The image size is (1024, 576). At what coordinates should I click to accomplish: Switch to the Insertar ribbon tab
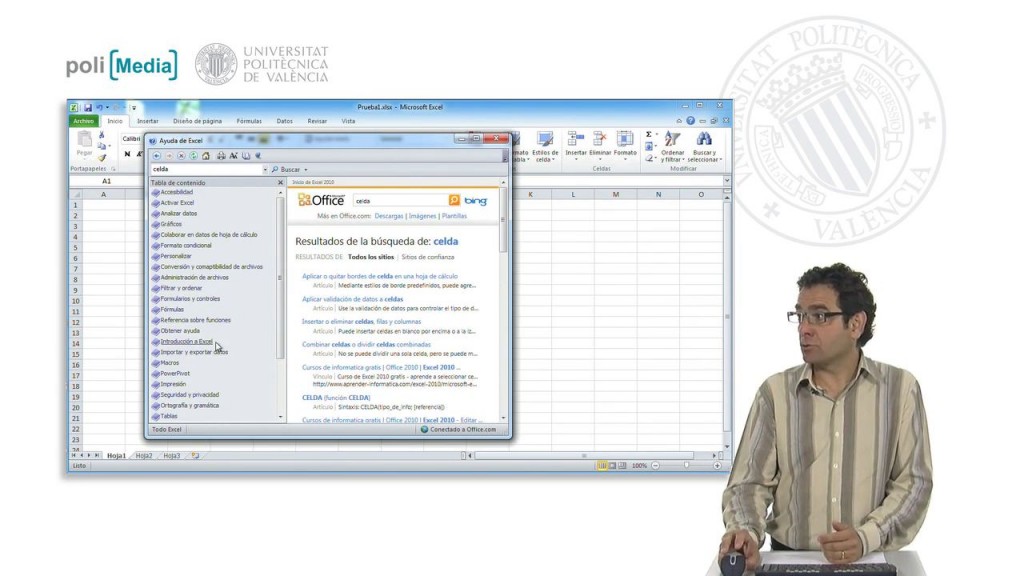(148, 121)
